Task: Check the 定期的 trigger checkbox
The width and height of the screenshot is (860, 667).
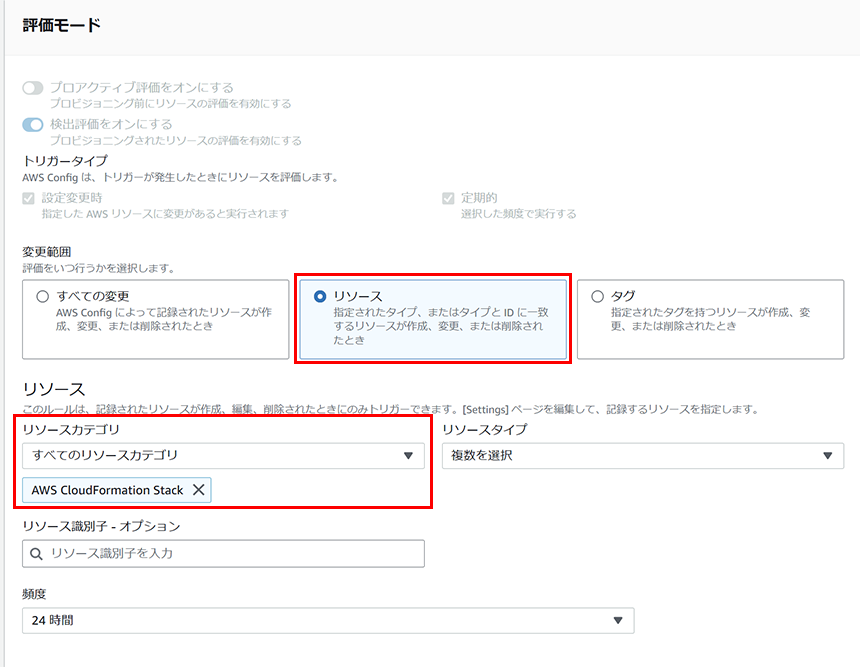Action: pyautogui.click(x=448, y=199)
